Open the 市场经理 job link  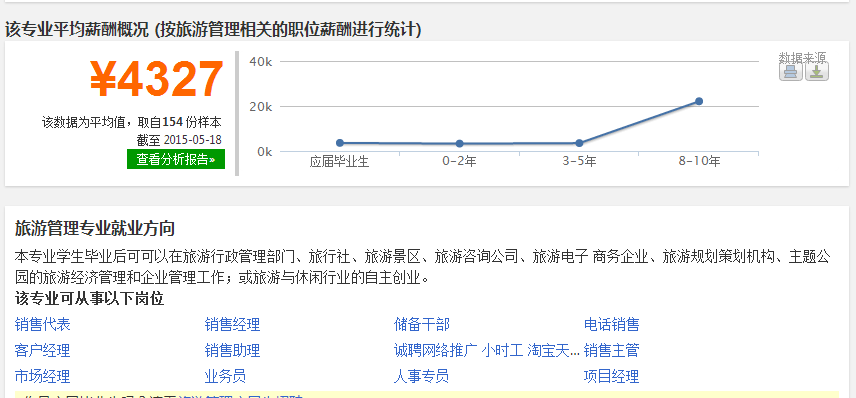[x=43, y=376]
